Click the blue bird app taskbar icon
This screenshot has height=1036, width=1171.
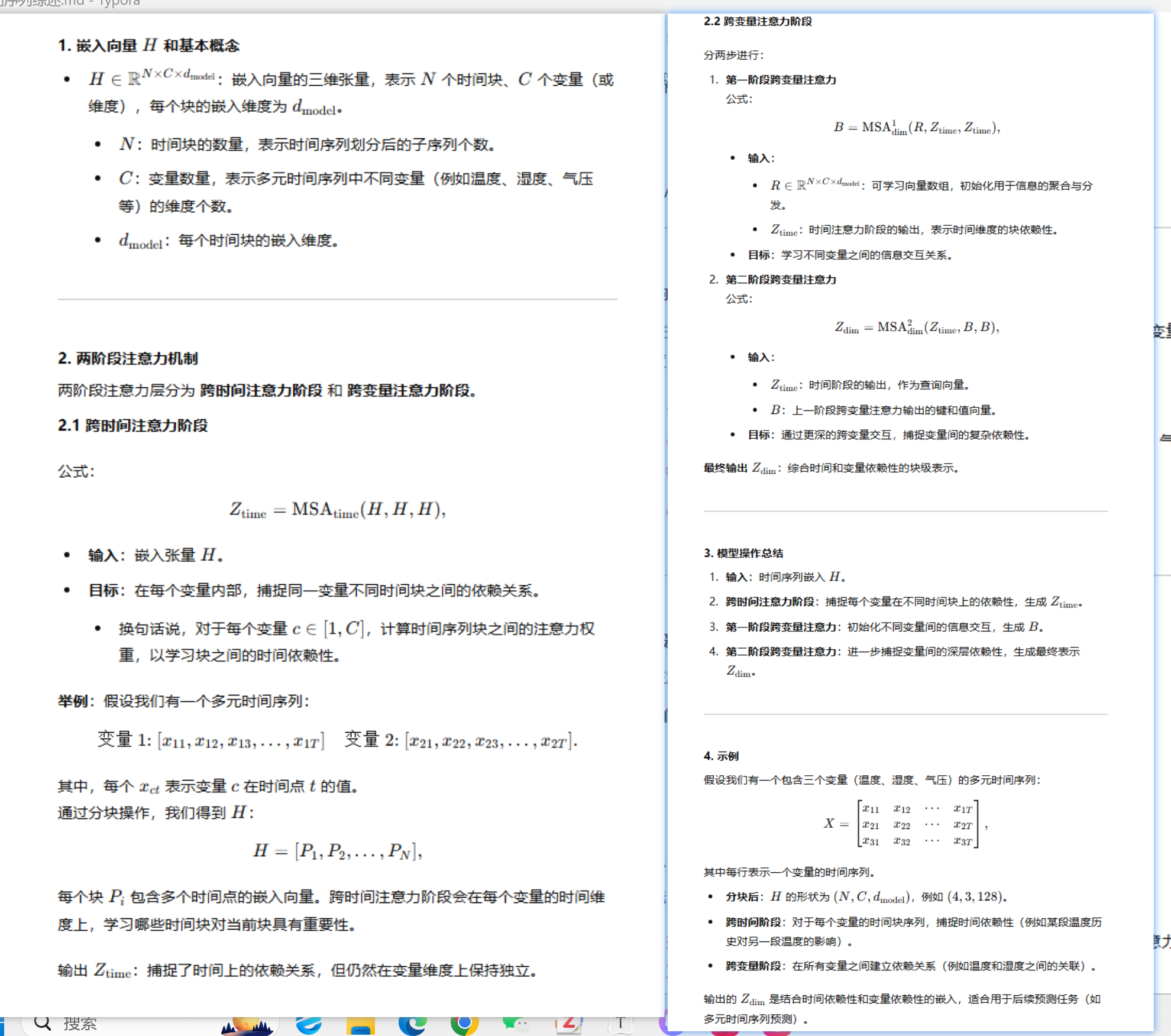click(x=309, y=1024)
